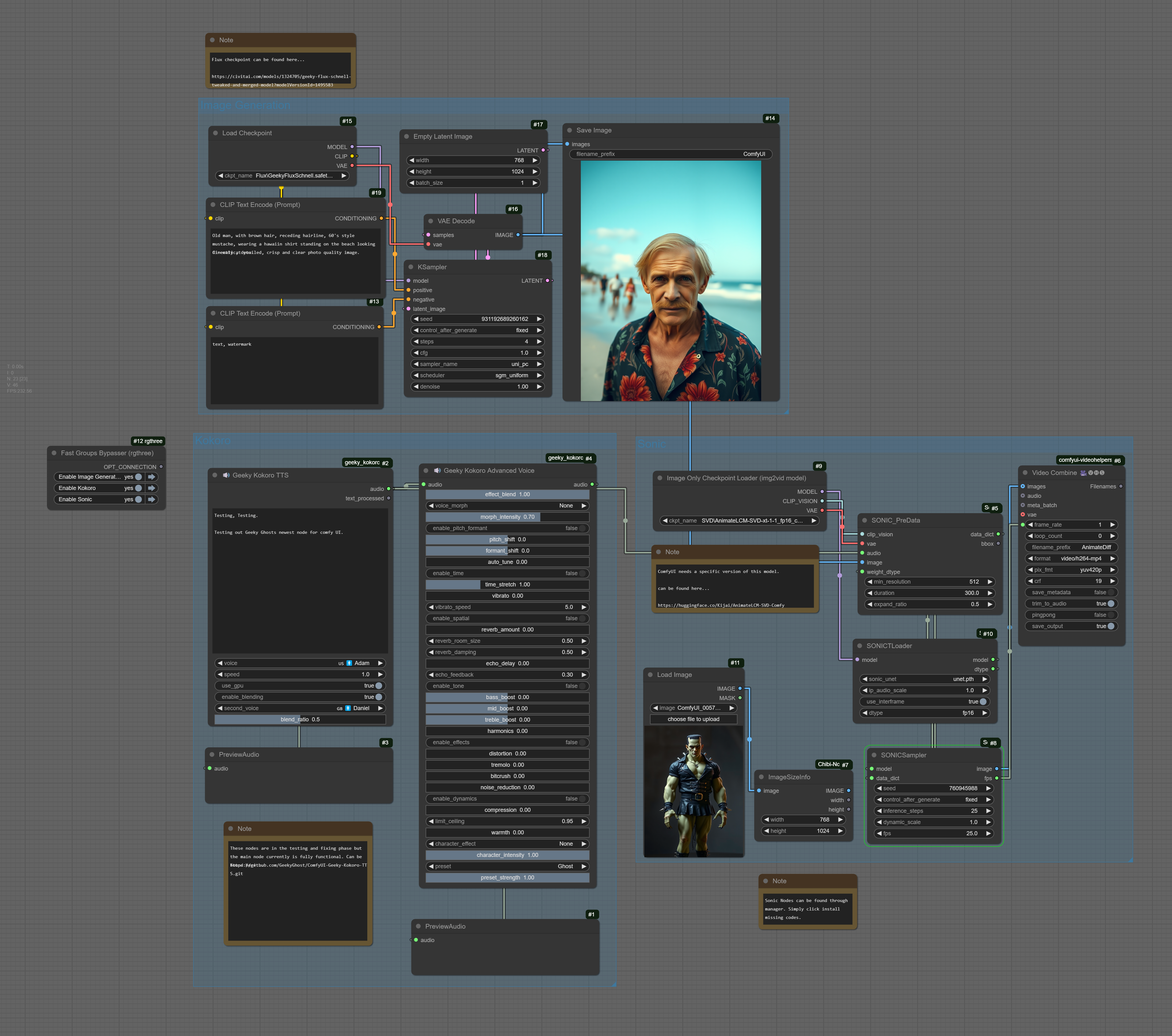This screenshot has width=1172, height=1036.
Task: Click speaker icon on Geeky Kokoro Advanced Voice
Action: [437, 471]
